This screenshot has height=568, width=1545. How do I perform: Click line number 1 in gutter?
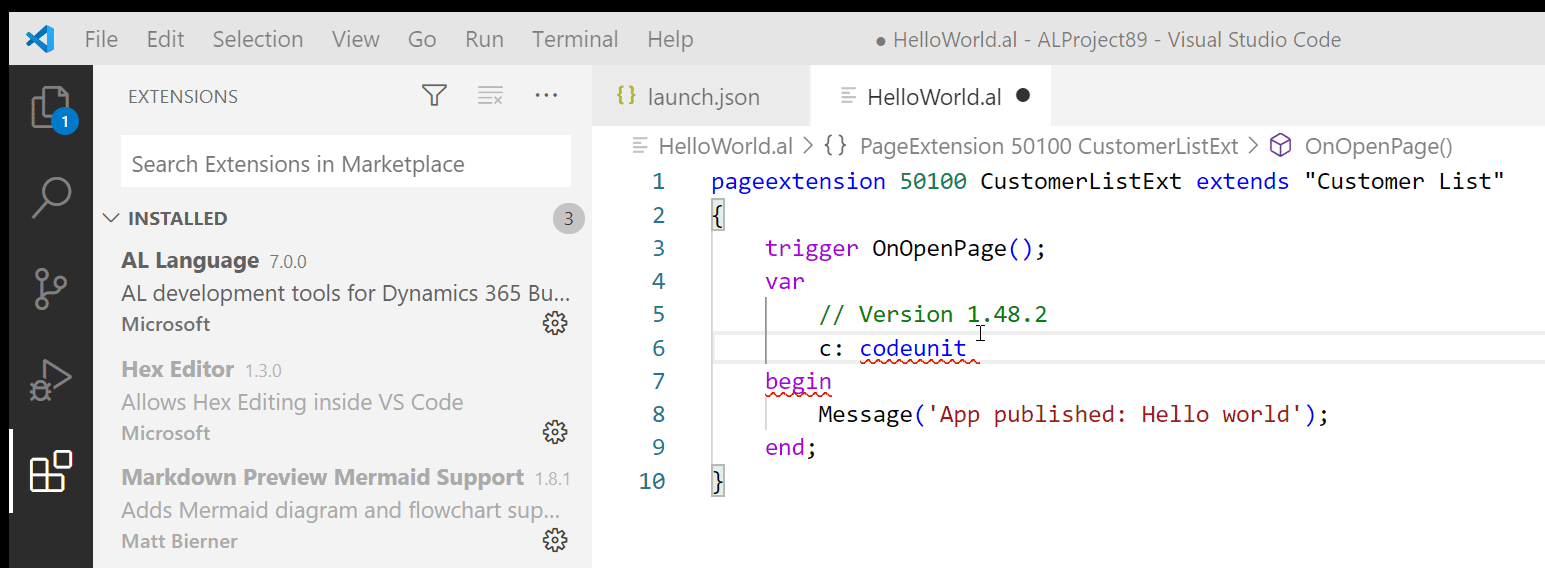point(657,181)
